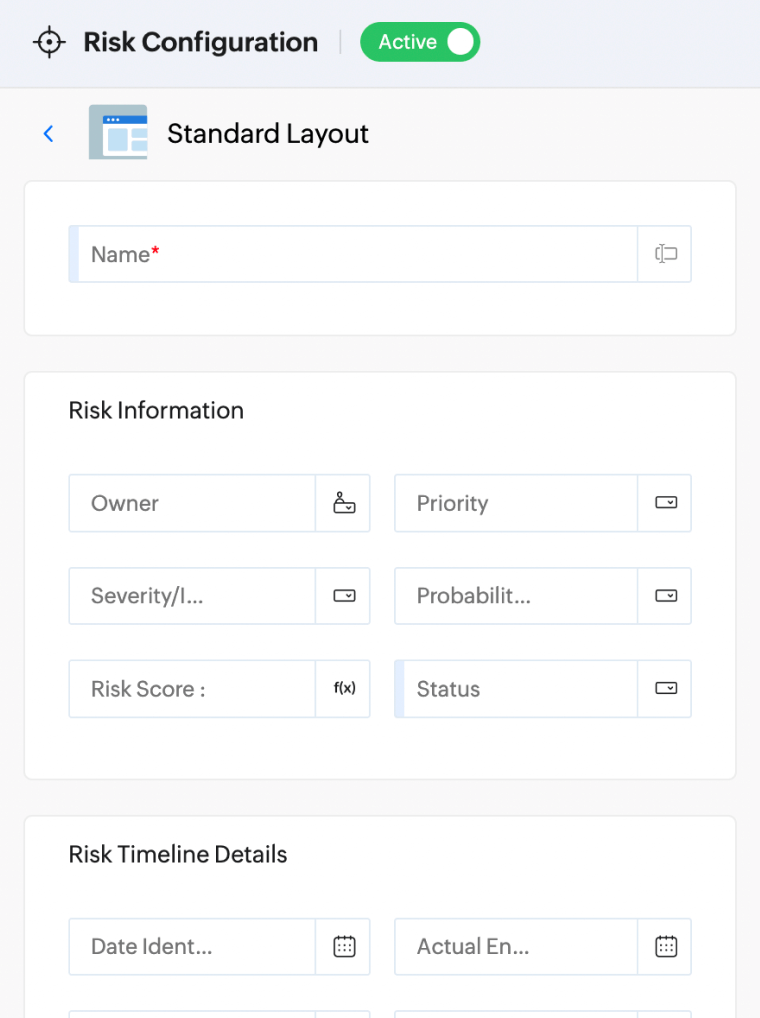Click the Standard Layout page icon
Image resolution: width=760 pixels, height=1018 pixels.
118,133
